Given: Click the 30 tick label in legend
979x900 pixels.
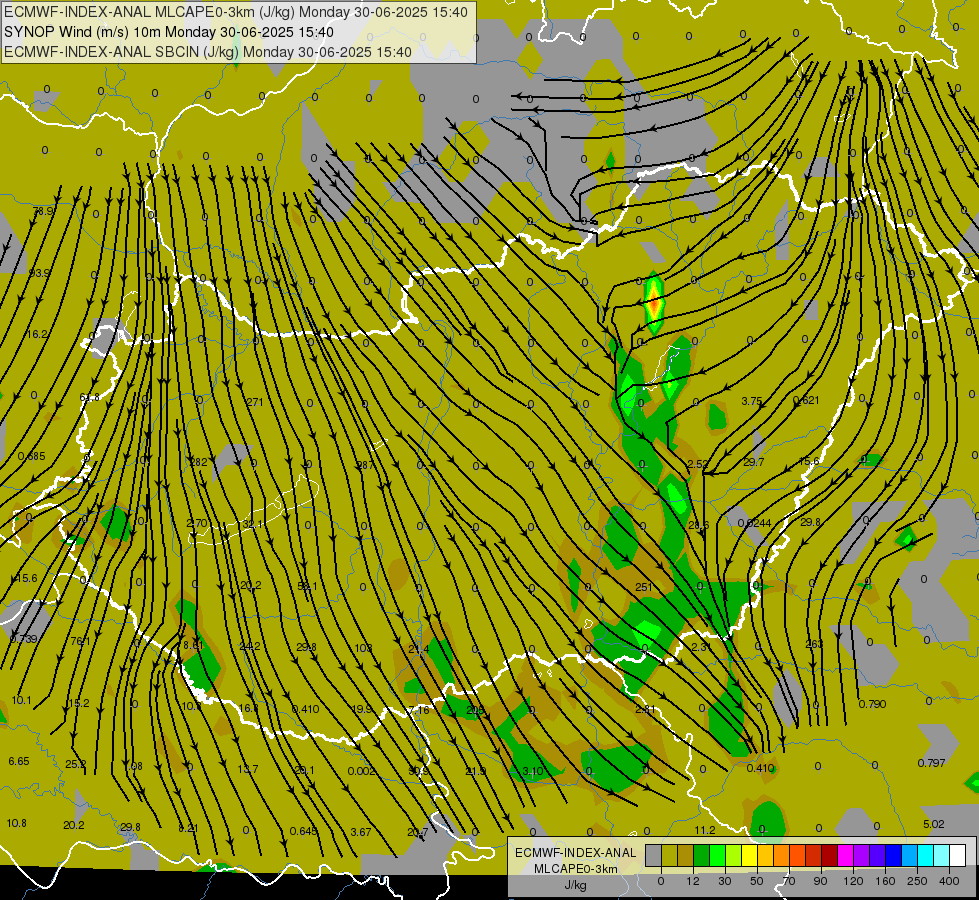Looking at the screenshot, I should point(725,881).
